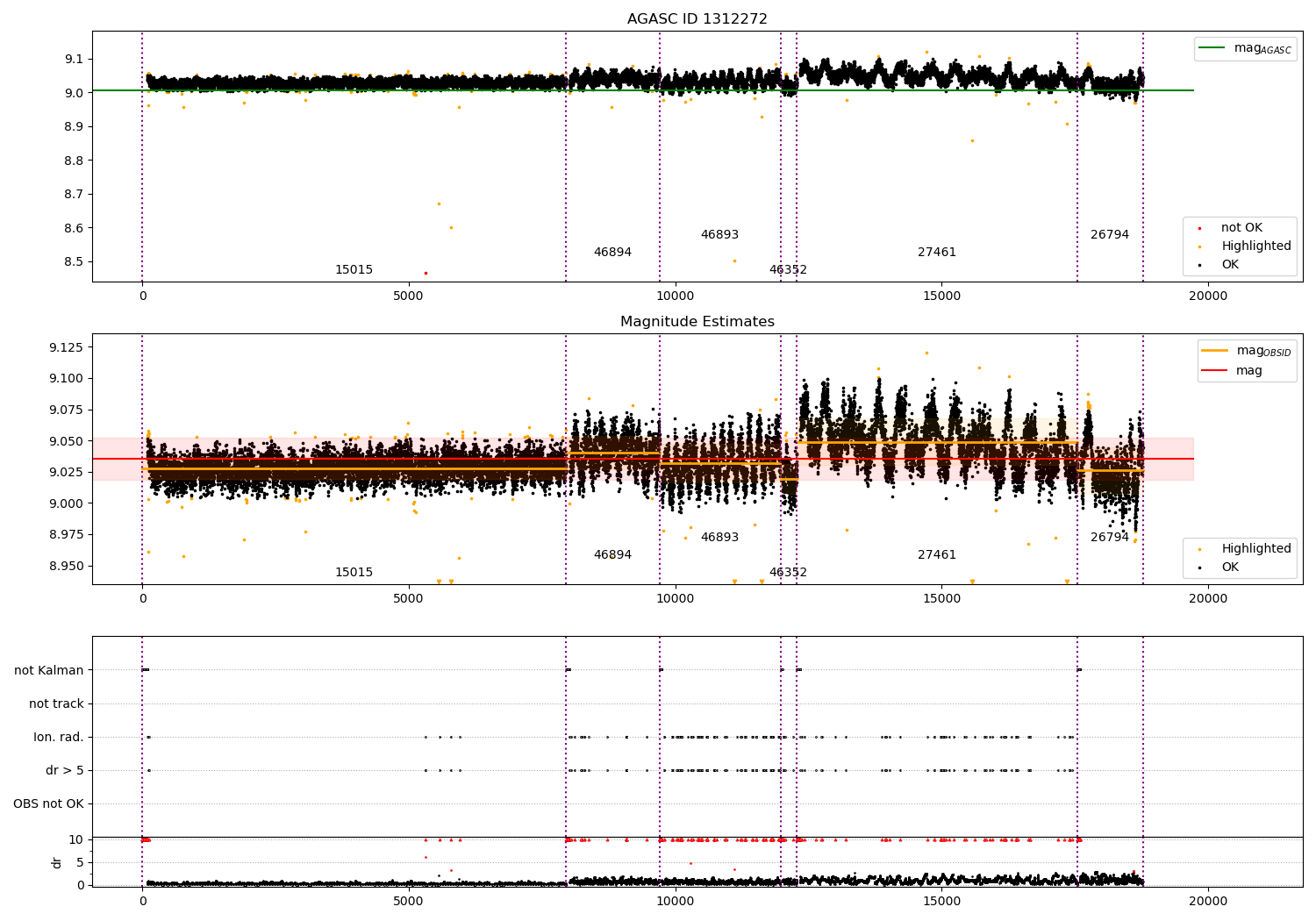1316x921 pixels.
Task: Click OBSID label 46894 in top plot
Action: (612, 253)
